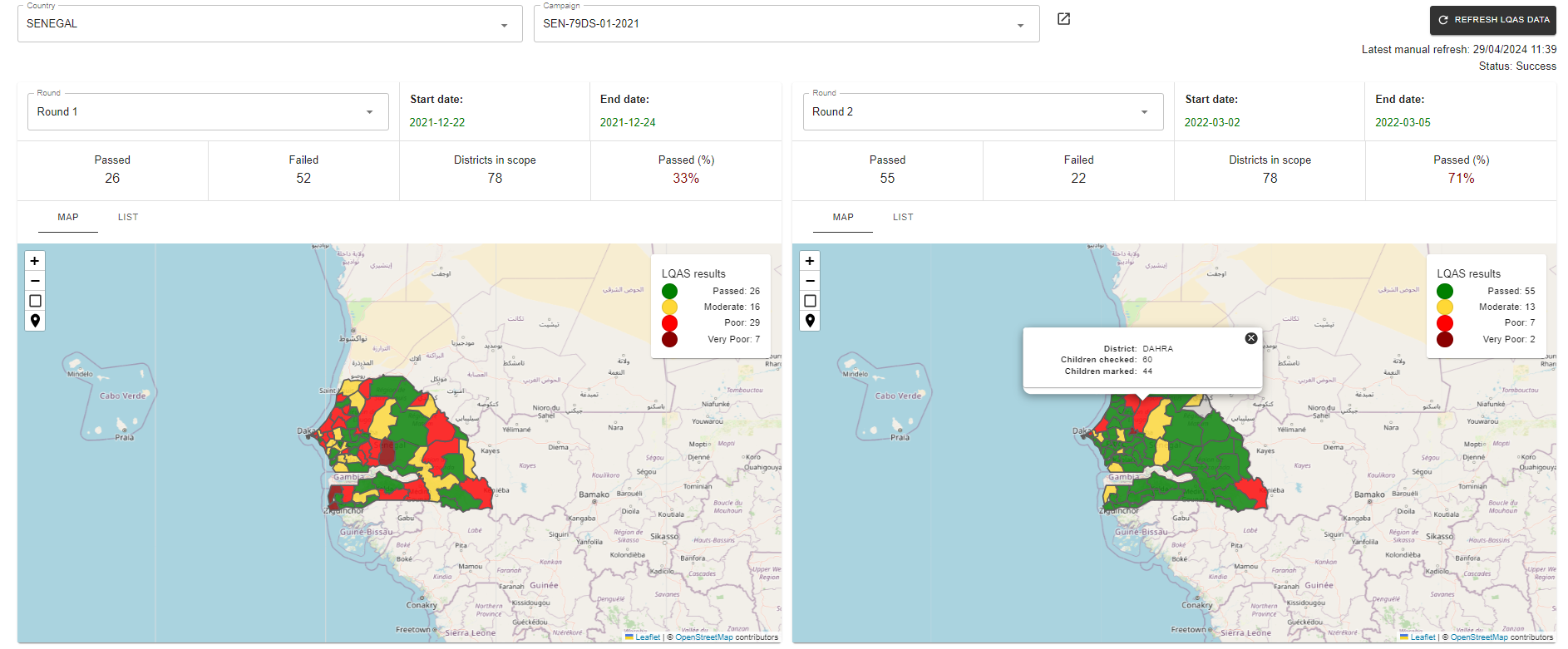Open the Leaflet link on right map
The height and width of the screenshot is (649, 1568).
point(1423,637)
